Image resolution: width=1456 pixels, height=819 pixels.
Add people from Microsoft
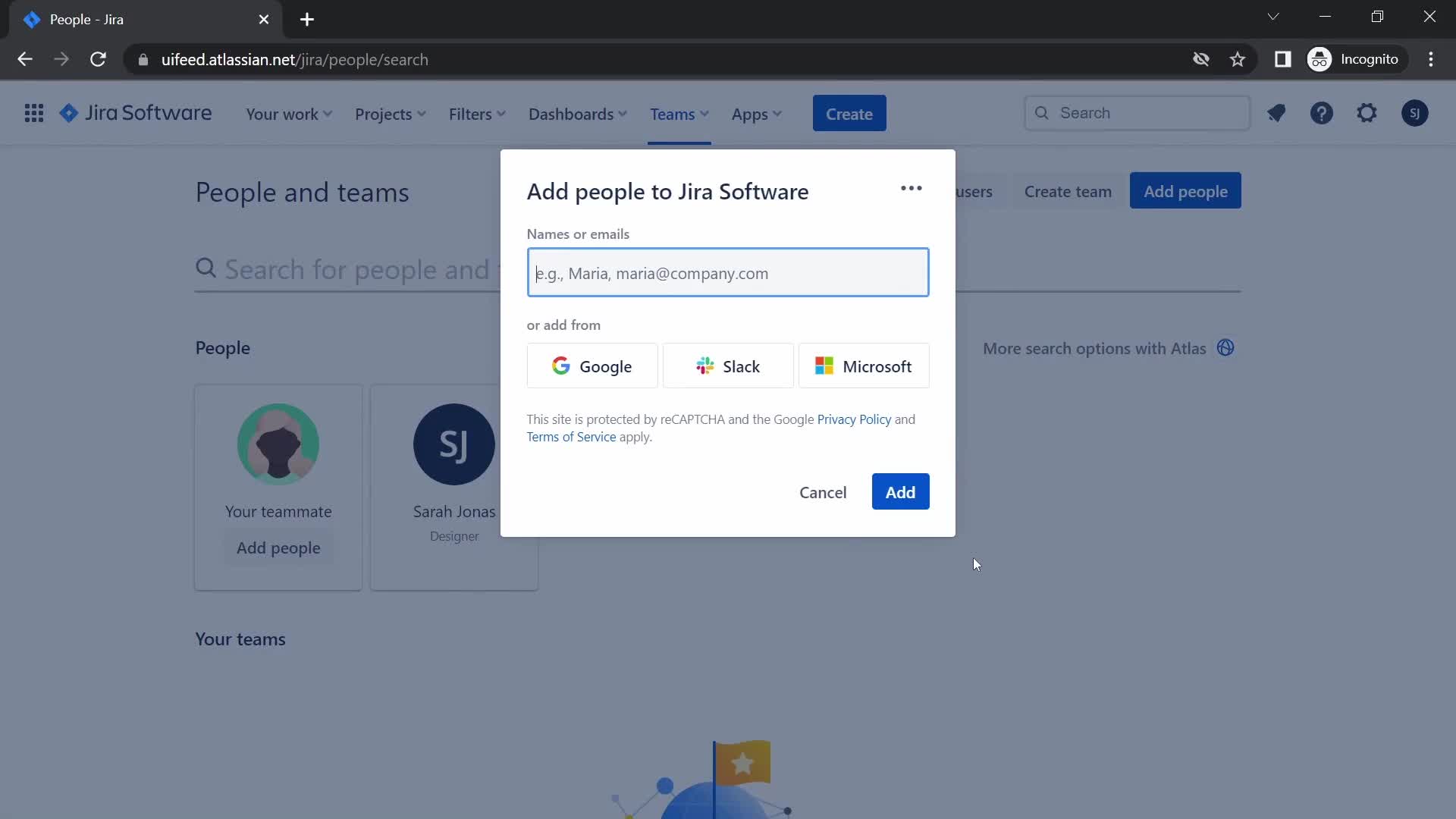pyautogui.click(x=864, y=366)
